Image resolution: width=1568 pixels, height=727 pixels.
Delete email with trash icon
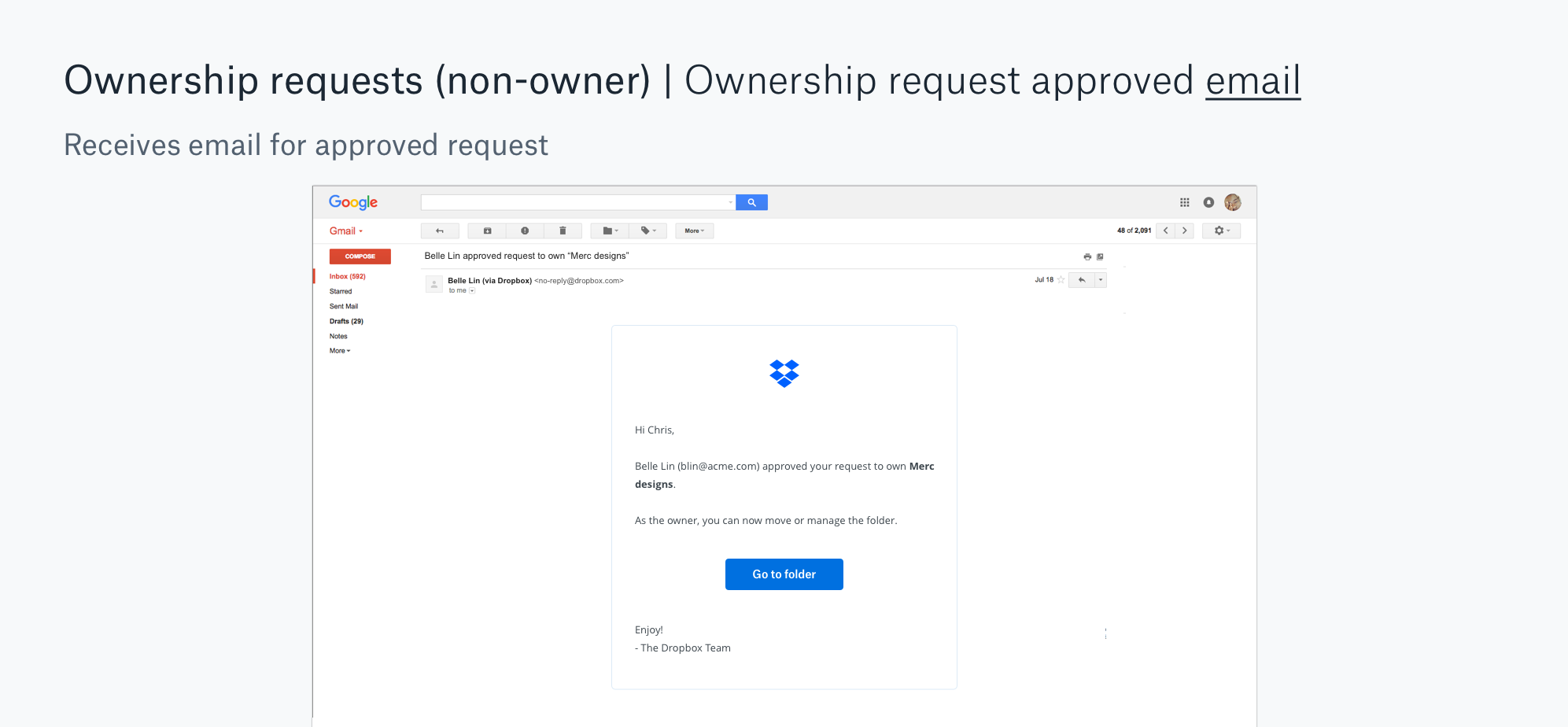(x=563, y=231)
